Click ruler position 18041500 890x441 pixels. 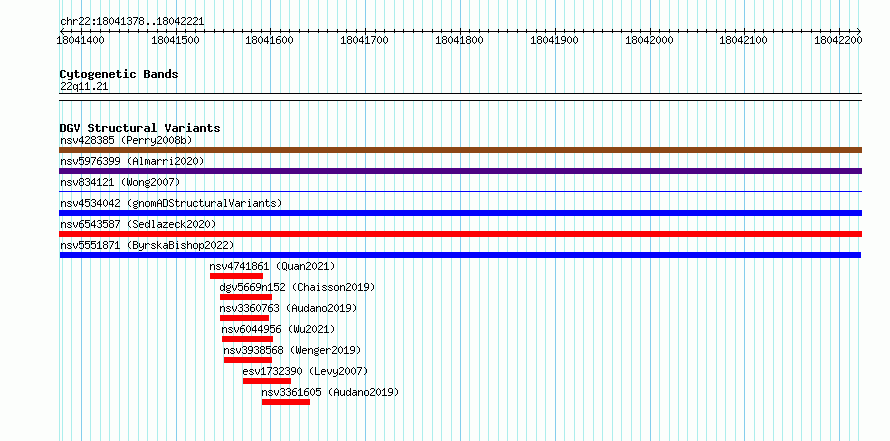click(x=175, y=40)
